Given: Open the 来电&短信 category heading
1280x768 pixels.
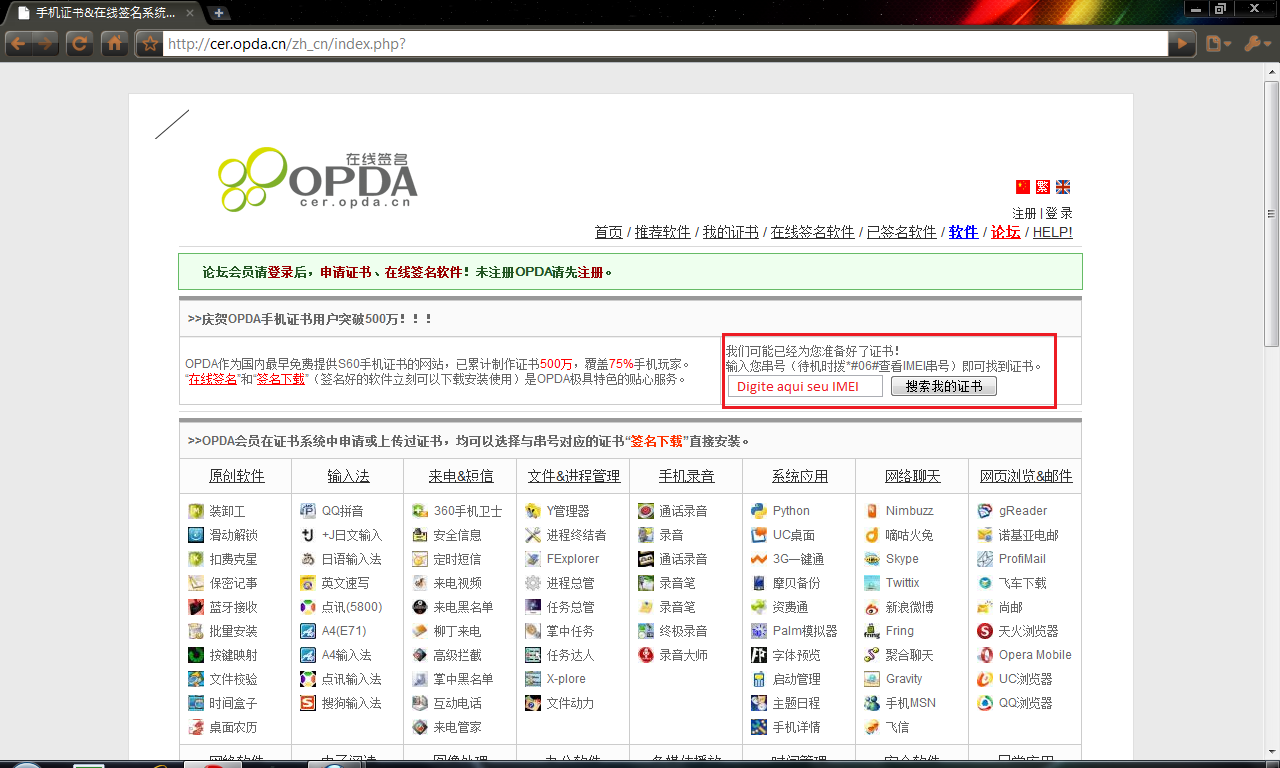Looking at the screenshot, I should click(461, 476).
